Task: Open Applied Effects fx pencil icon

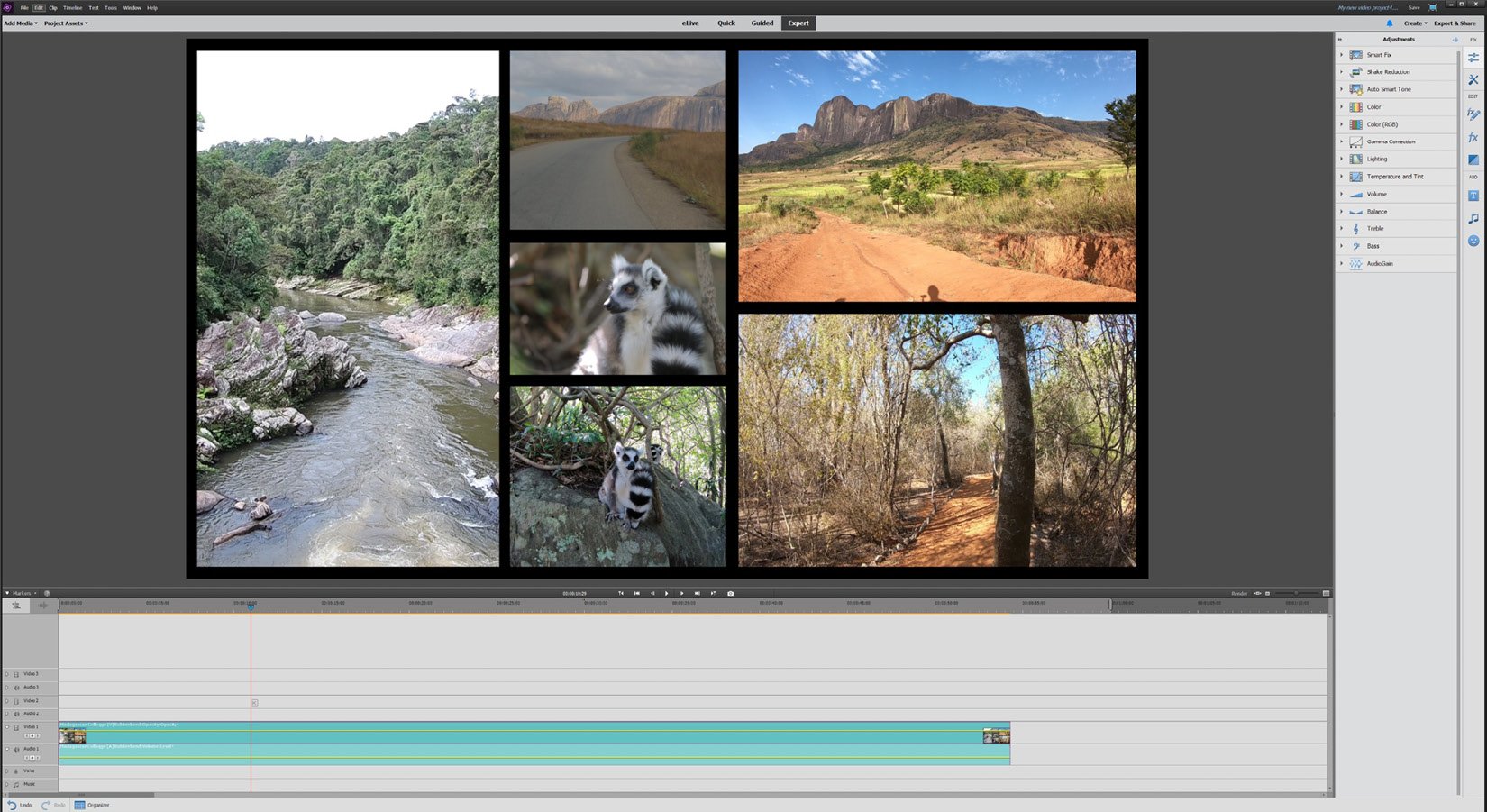Action: pos(1473,114)
